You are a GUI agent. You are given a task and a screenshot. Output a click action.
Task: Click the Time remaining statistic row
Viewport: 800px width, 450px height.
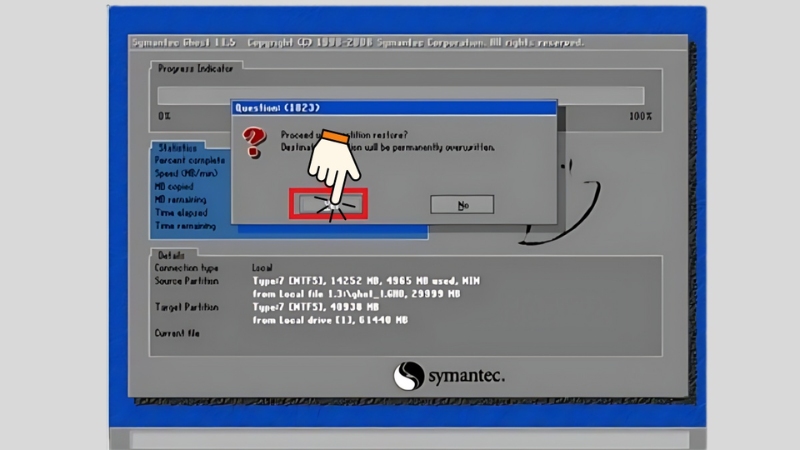pyautogui.click(x=185, y=226)
